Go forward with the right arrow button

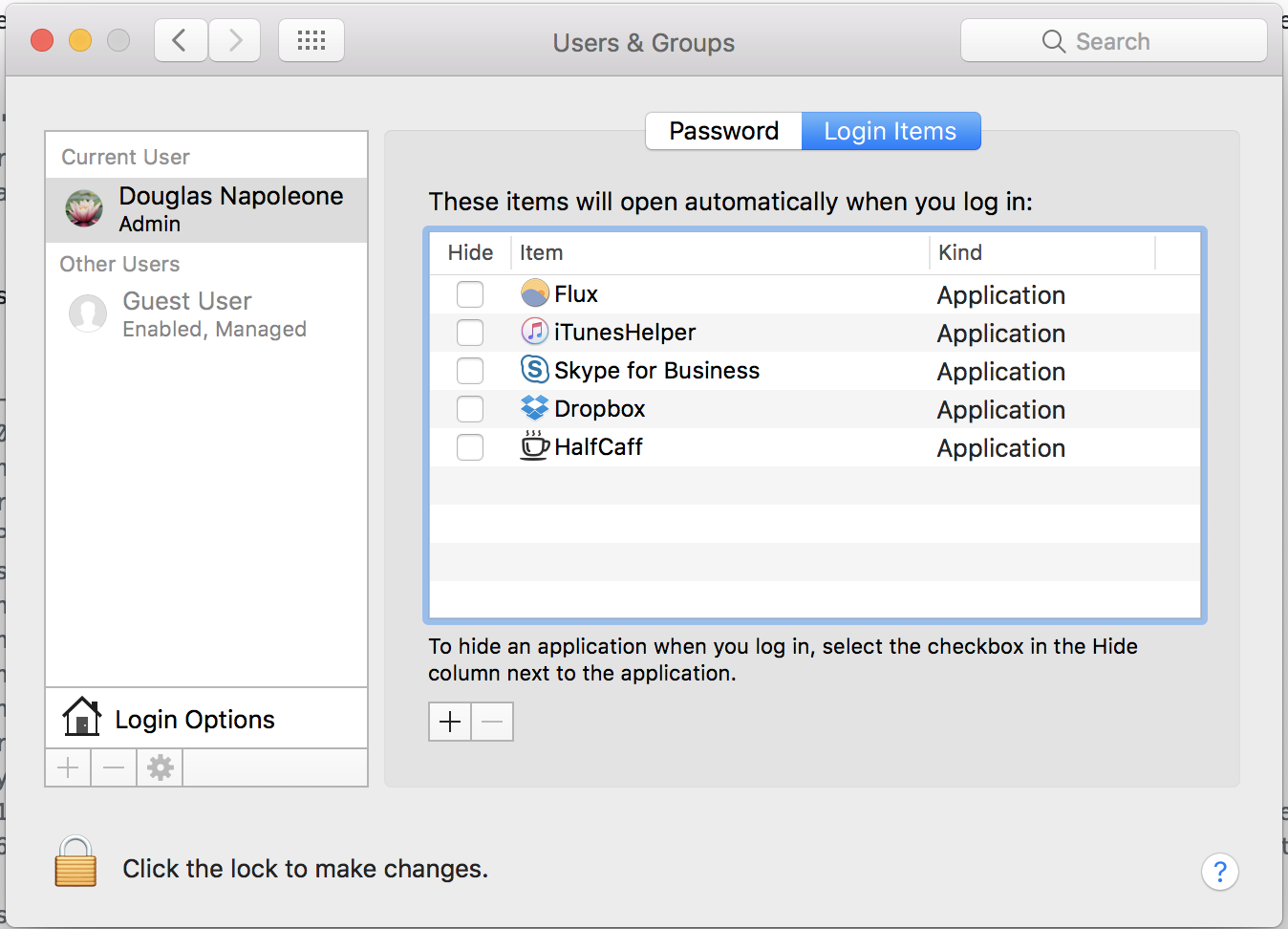[x=235, y=41]
